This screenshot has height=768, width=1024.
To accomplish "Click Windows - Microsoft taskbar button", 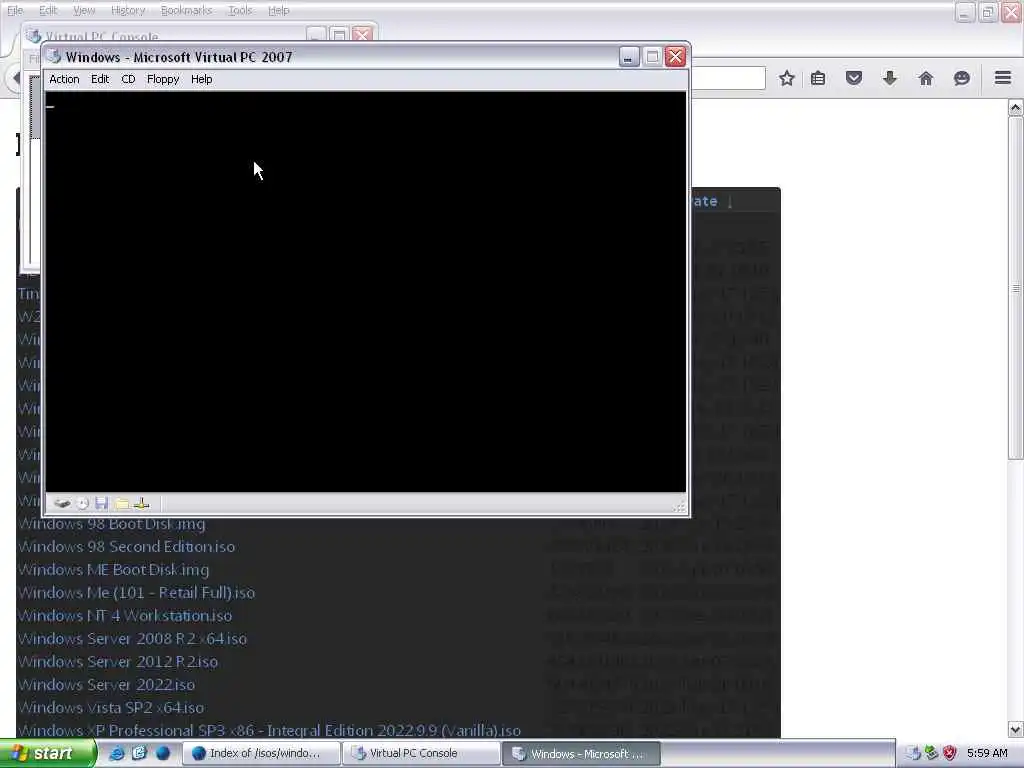I will point(581,753).
